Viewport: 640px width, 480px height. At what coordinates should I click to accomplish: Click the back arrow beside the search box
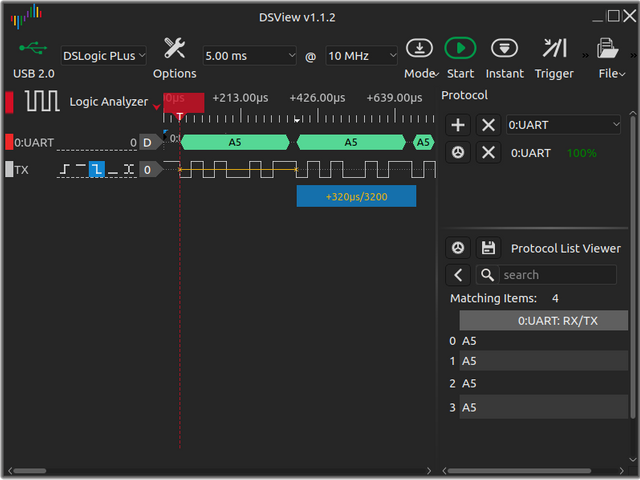tap(458, 275)
